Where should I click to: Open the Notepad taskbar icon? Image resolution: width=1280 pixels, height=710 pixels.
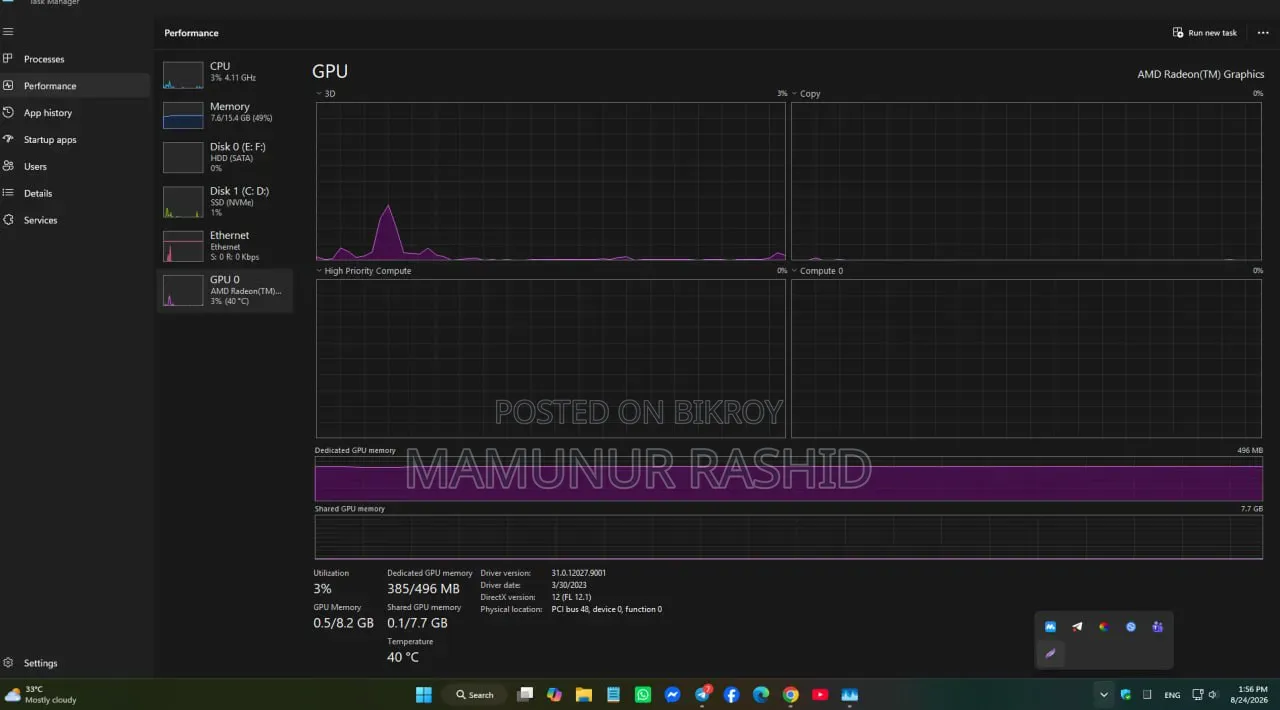coord(613,694)
